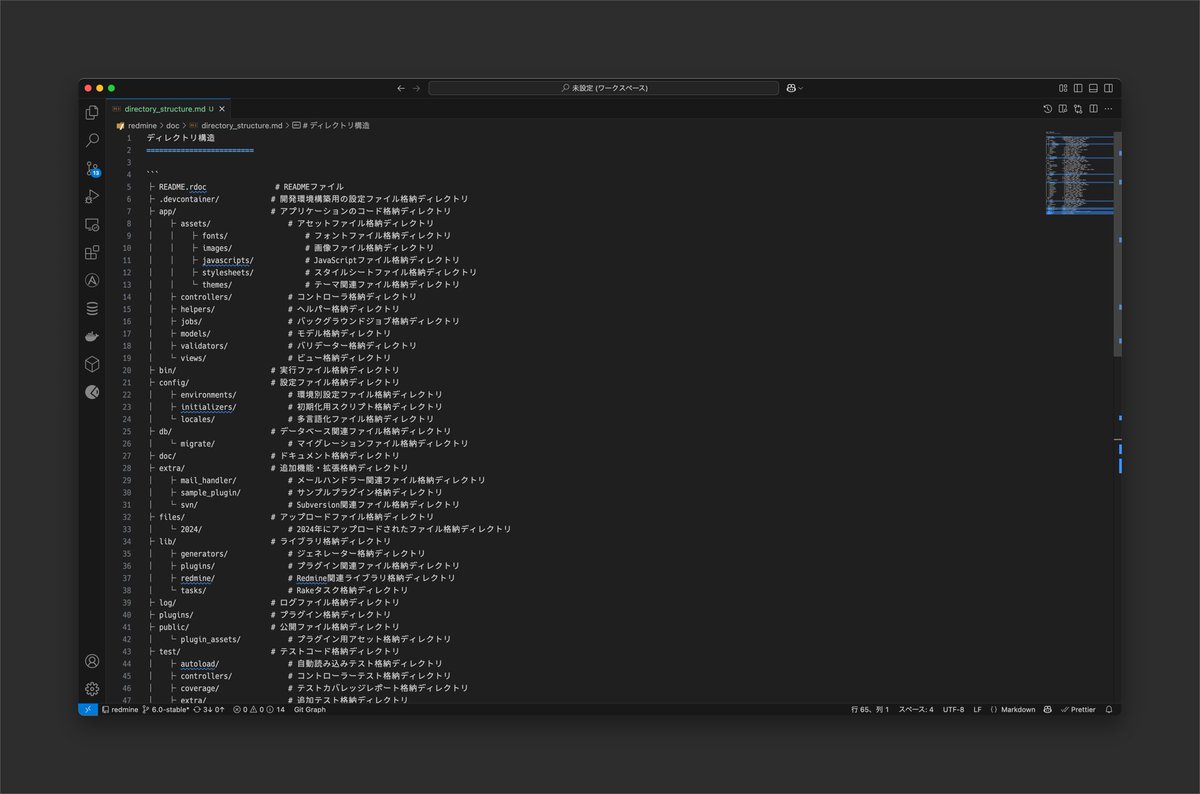Open Prettier status in status bar
Image resolution: width=1200 pixels, height=794 pixels.
pos(1078,709)
